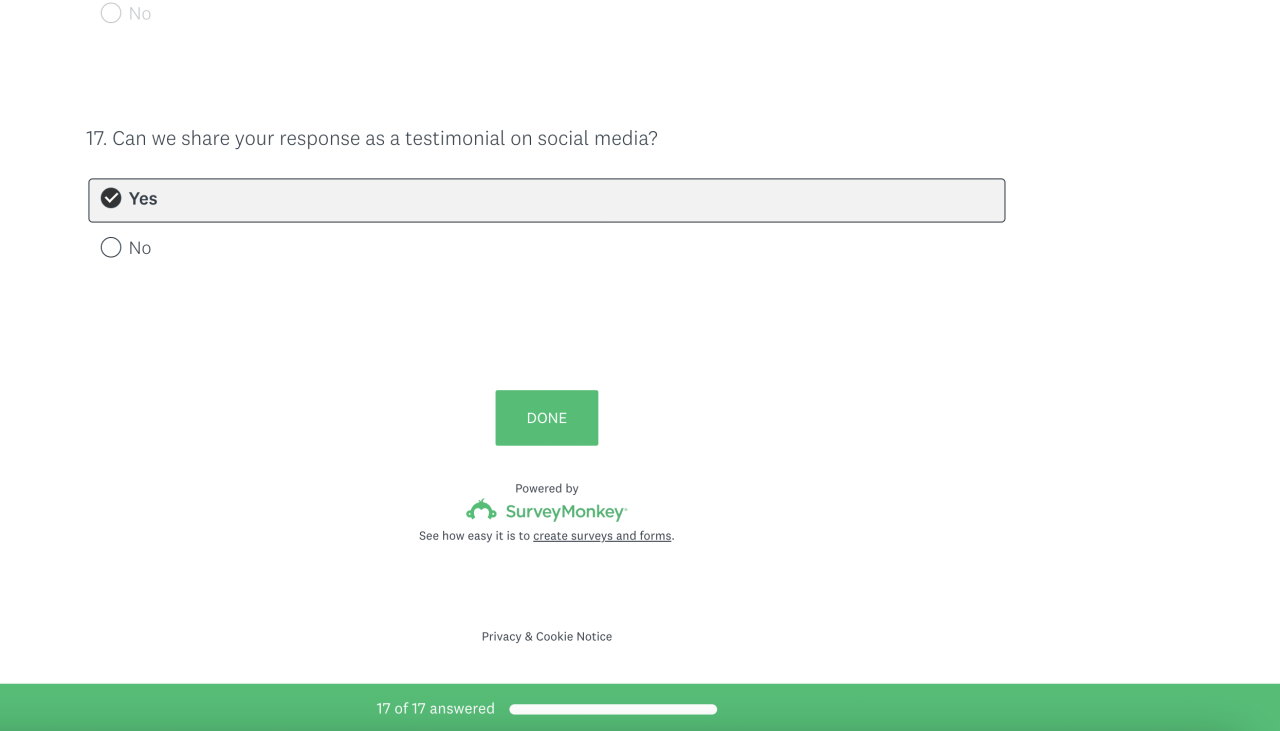Choose No for sharing testimonial on social media

tap(126, 248)
